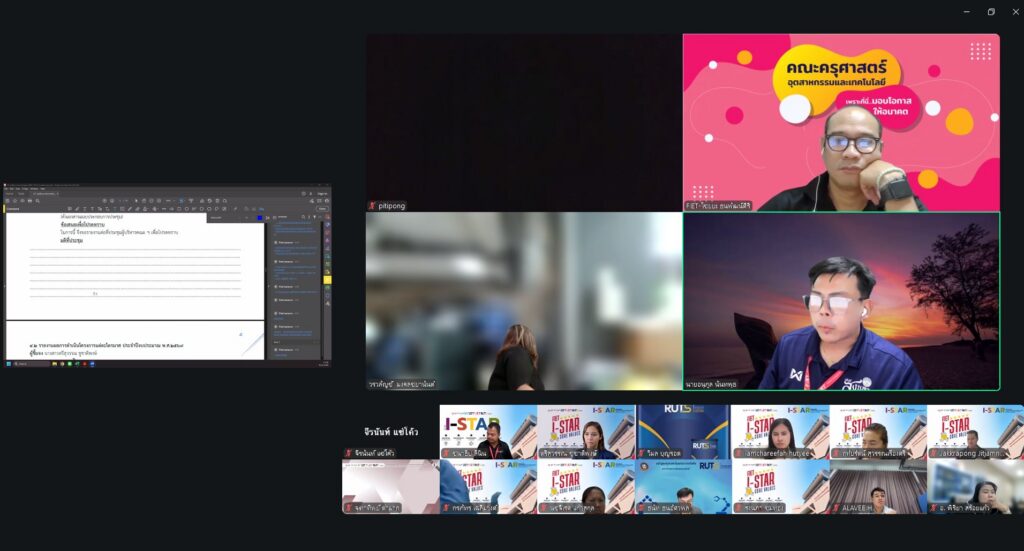
Task: Select the ALAVEE participant video tile
Action: [x=877, y=486]
